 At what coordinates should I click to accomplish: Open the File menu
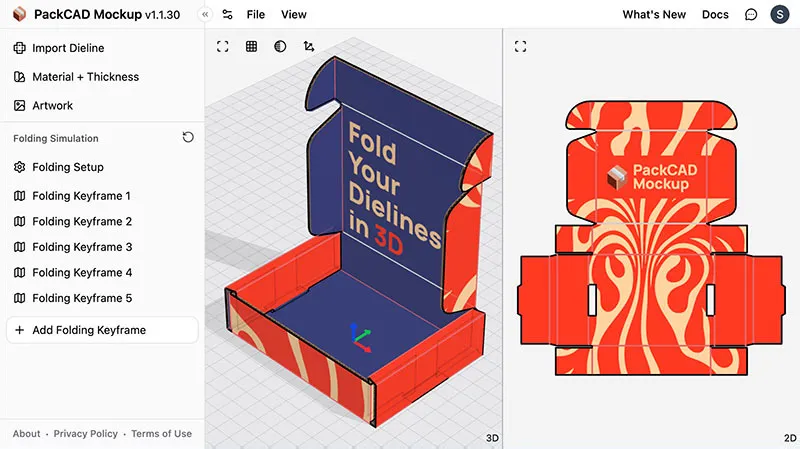click(x=256, y=15)
